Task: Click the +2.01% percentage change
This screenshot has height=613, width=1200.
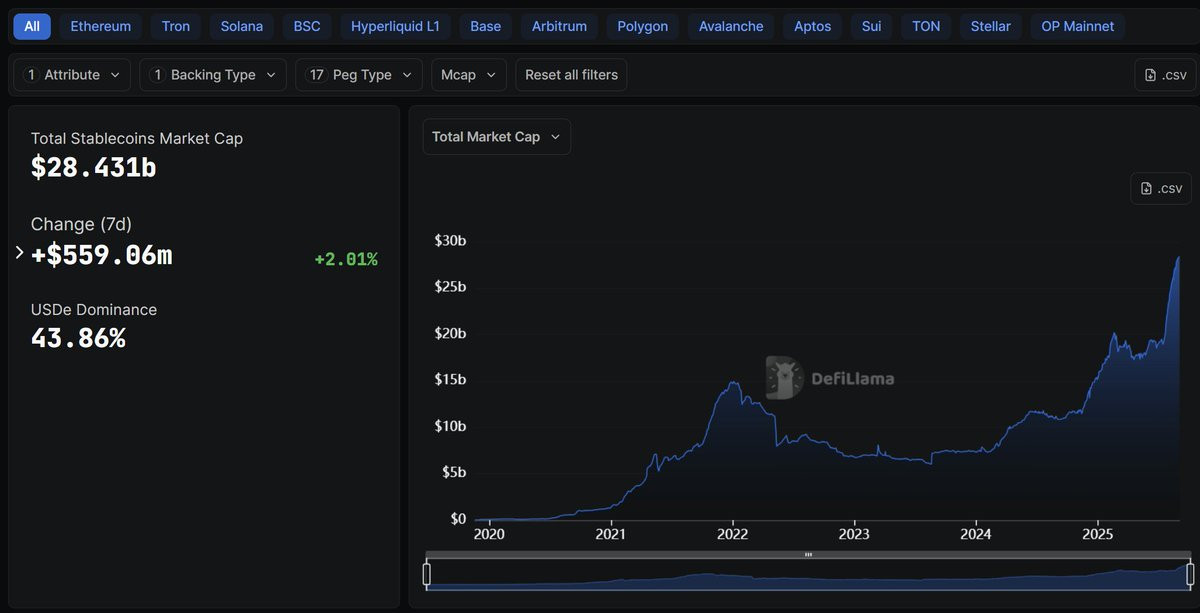Action: pyautogui.click(x=346, y=260)
